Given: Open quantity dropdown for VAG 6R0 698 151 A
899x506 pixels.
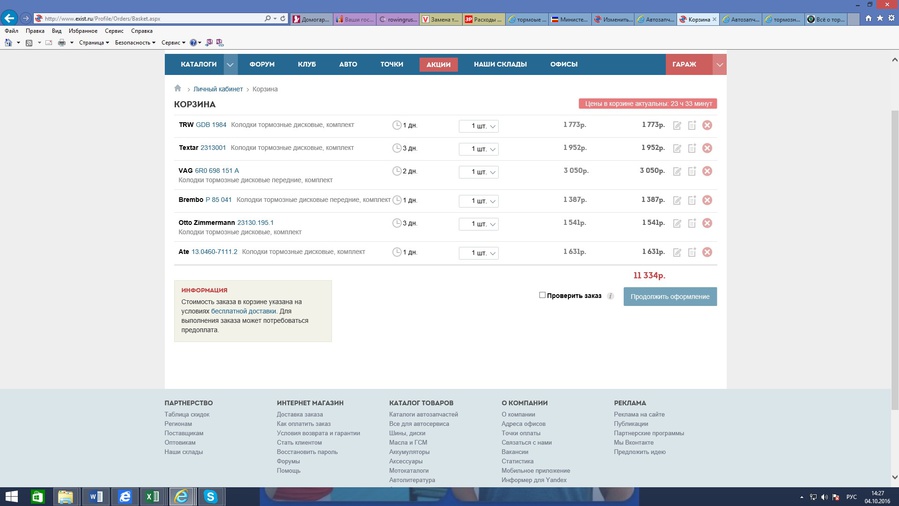Looking at the screenshot, I should (x=479, y=171).
